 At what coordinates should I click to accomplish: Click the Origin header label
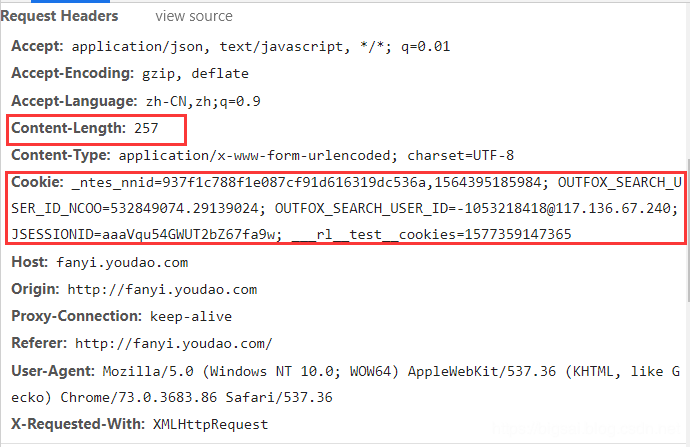click(35, 289)
